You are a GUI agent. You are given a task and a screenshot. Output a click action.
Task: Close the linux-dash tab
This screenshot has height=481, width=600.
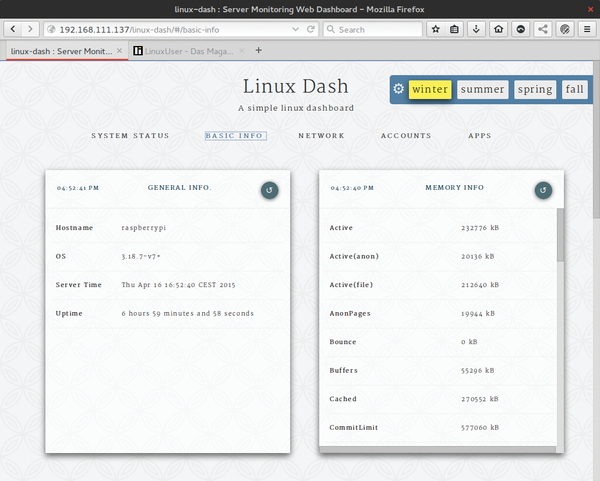(x=119, y=51)
